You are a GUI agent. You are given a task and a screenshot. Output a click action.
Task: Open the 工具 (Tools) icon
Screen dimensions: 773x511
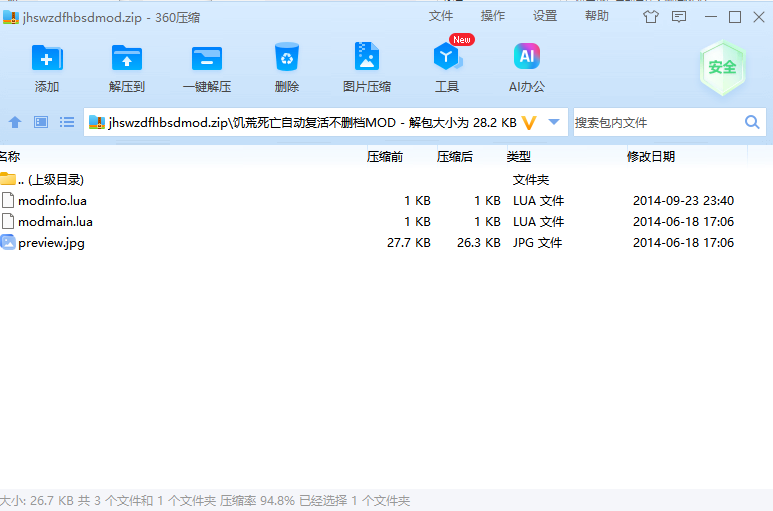447,57
